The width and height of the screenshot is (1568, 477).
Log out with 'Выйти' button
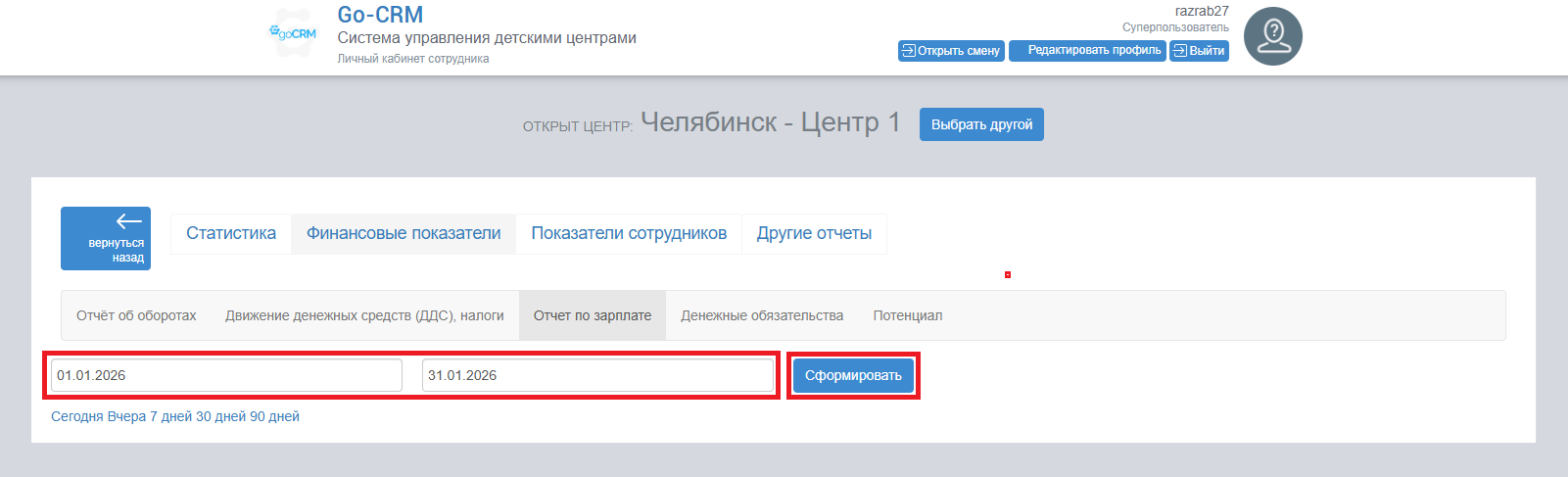click(x=1199, y=51)
